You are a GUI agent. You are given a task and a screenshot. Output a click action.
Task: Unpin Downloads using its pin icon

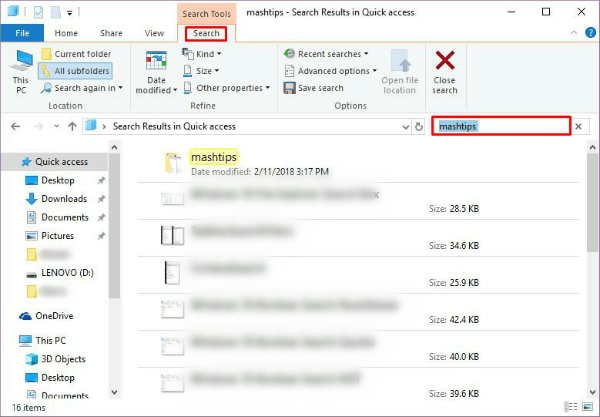pos(101,199)
